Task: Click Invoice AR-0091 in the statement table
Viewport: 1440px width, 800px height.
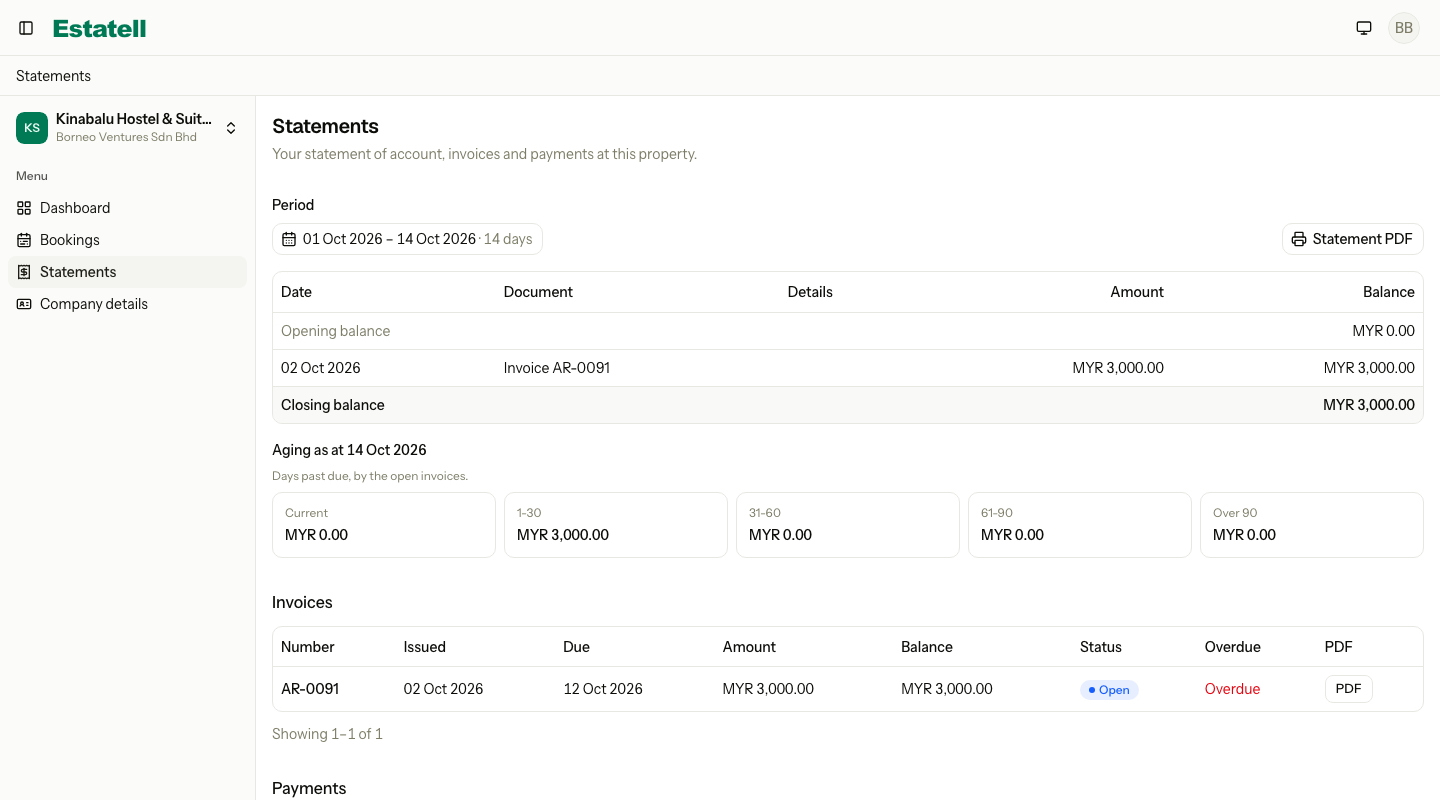Action: click(557, 368)
